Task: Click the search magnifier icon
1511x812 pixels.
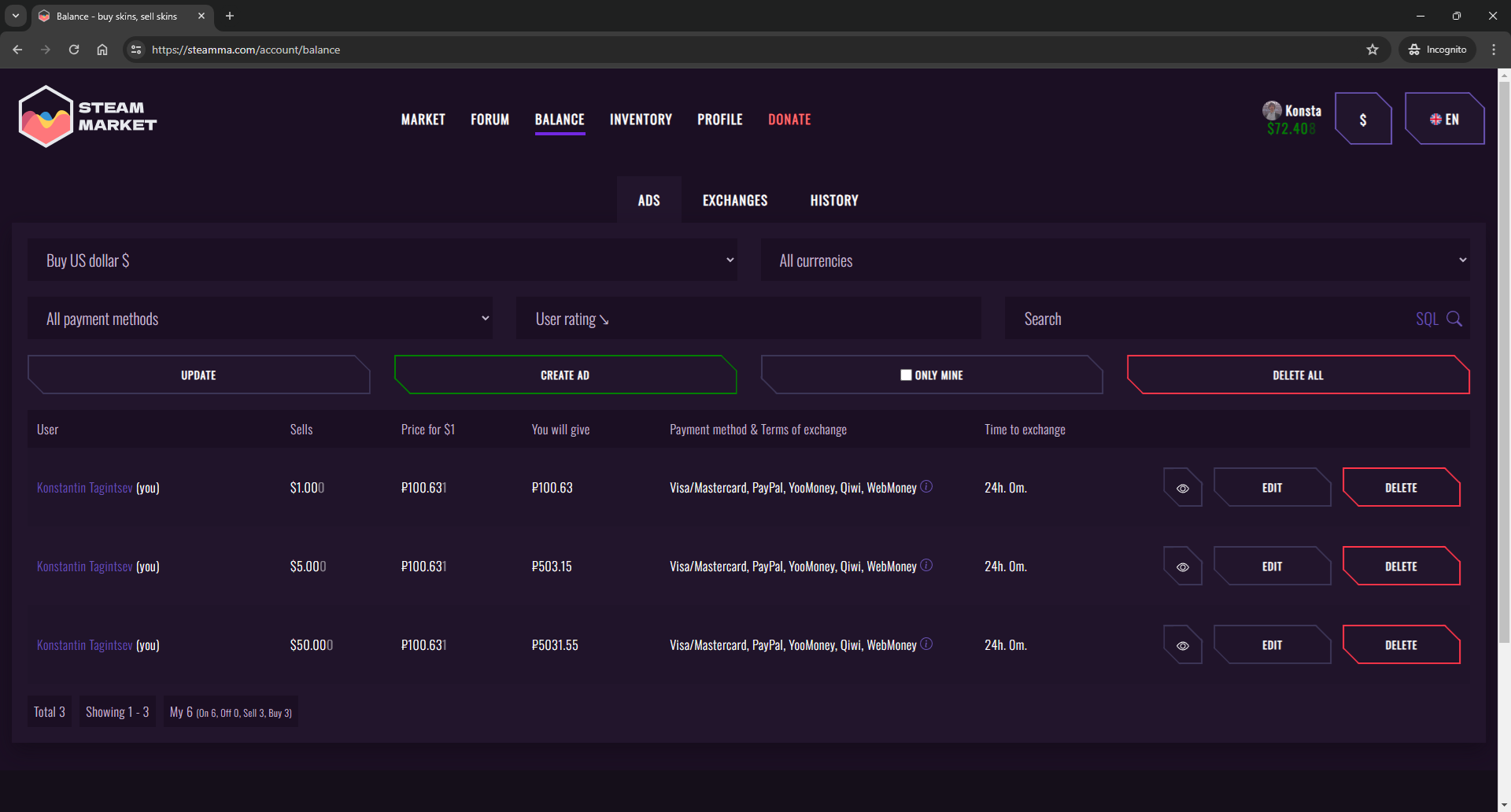Action: [1454, 319]
